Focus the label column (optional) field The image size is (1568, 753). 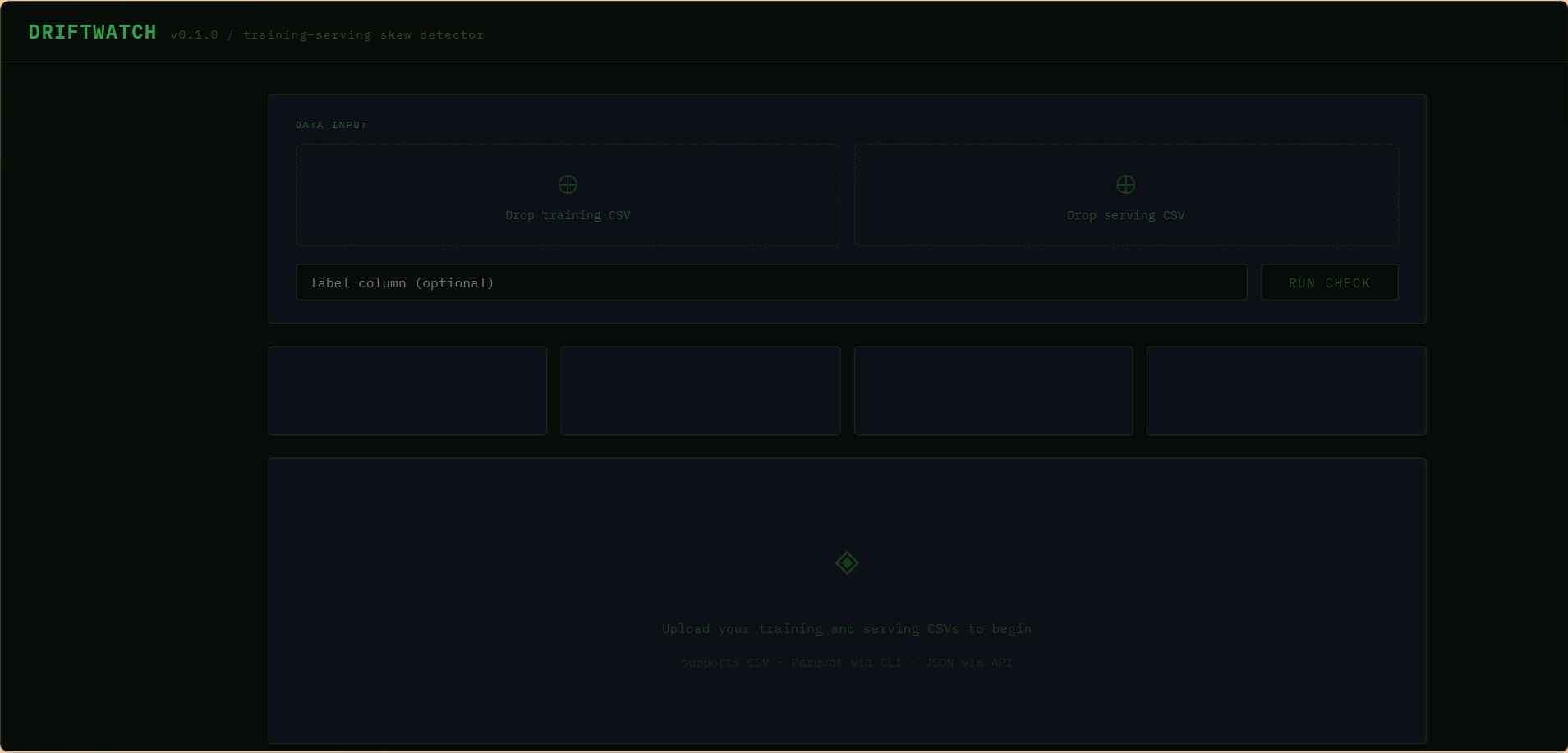771,282
